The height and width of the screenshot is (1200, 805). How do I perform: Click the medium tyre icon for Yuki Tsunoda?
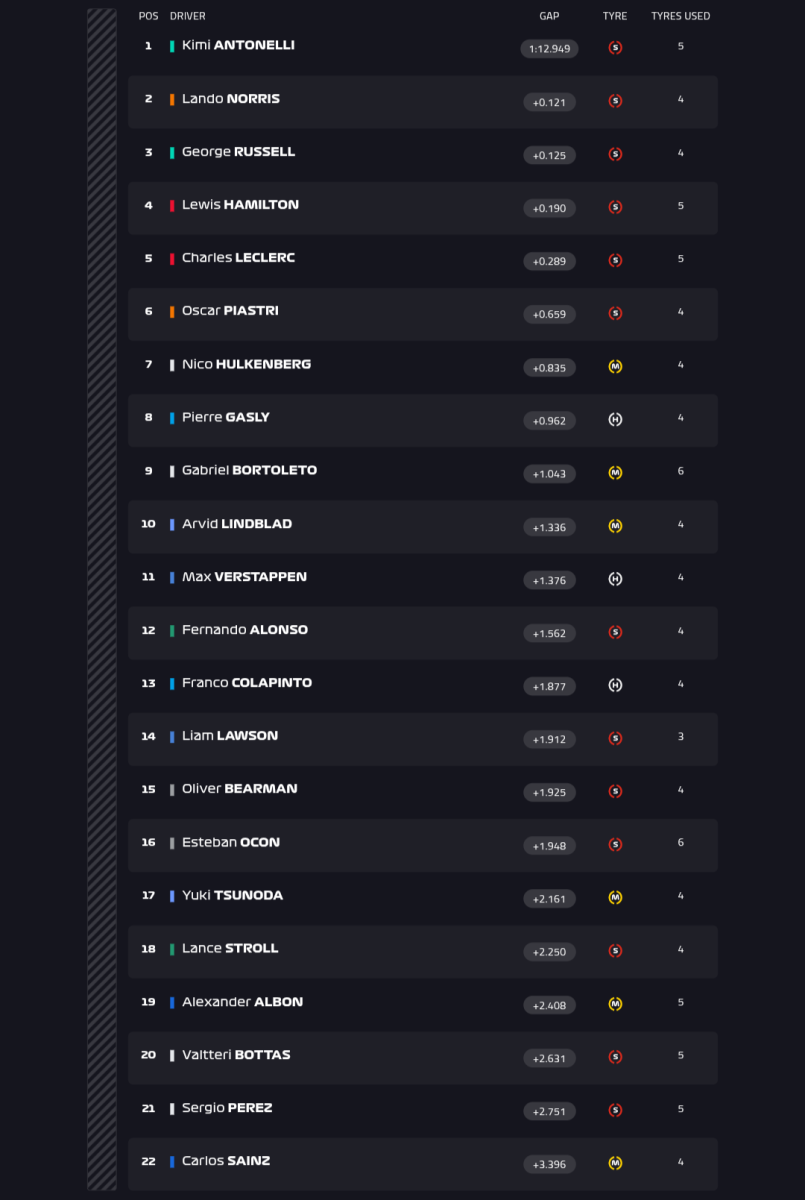(x=615, y=898)
